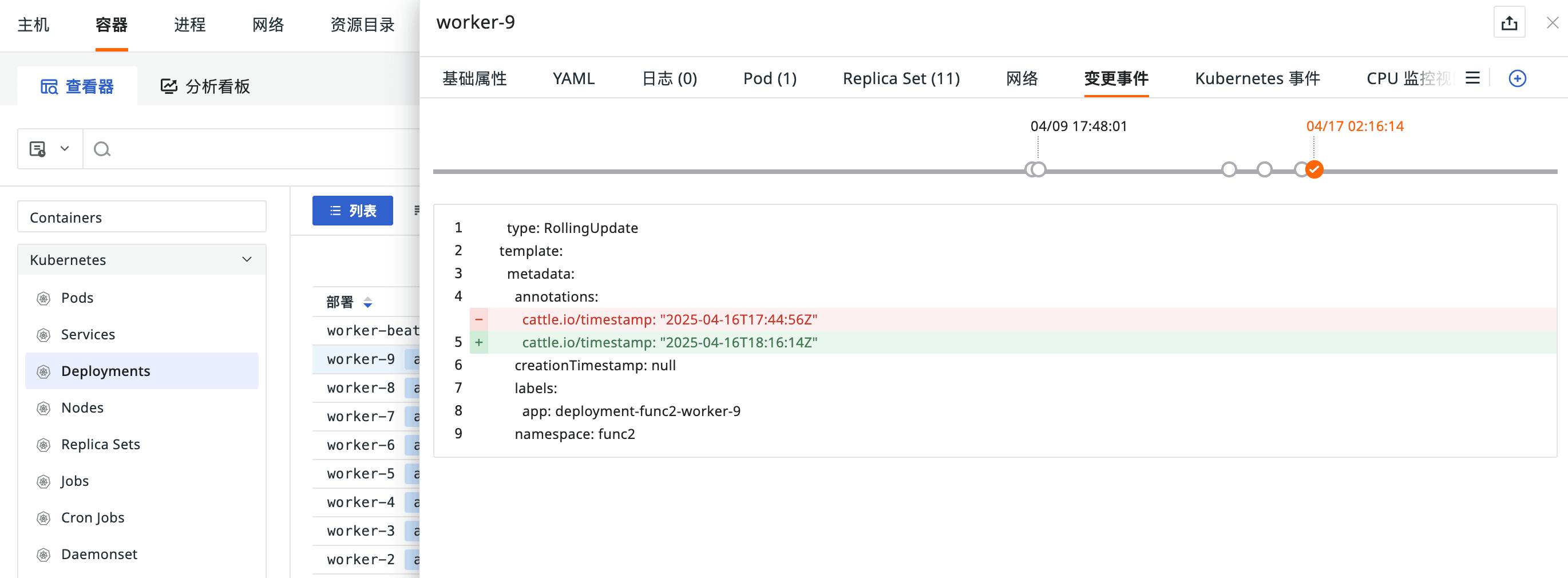Select the selected 04/17 02:16:14 timeline marker
This screenshot has width=1568, height=578.
pos(1314,170)
